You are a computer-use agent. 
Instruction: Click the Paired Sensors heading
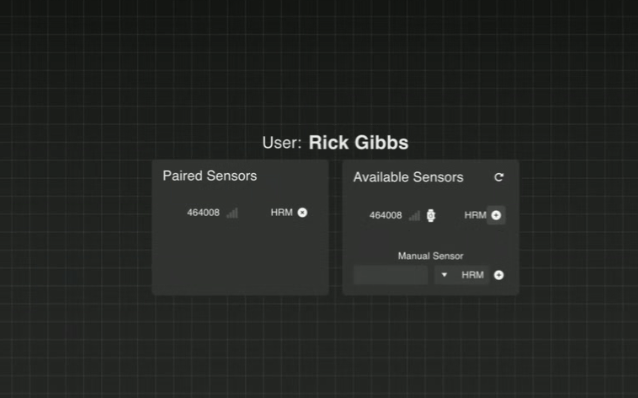click(x=210, y=176)
